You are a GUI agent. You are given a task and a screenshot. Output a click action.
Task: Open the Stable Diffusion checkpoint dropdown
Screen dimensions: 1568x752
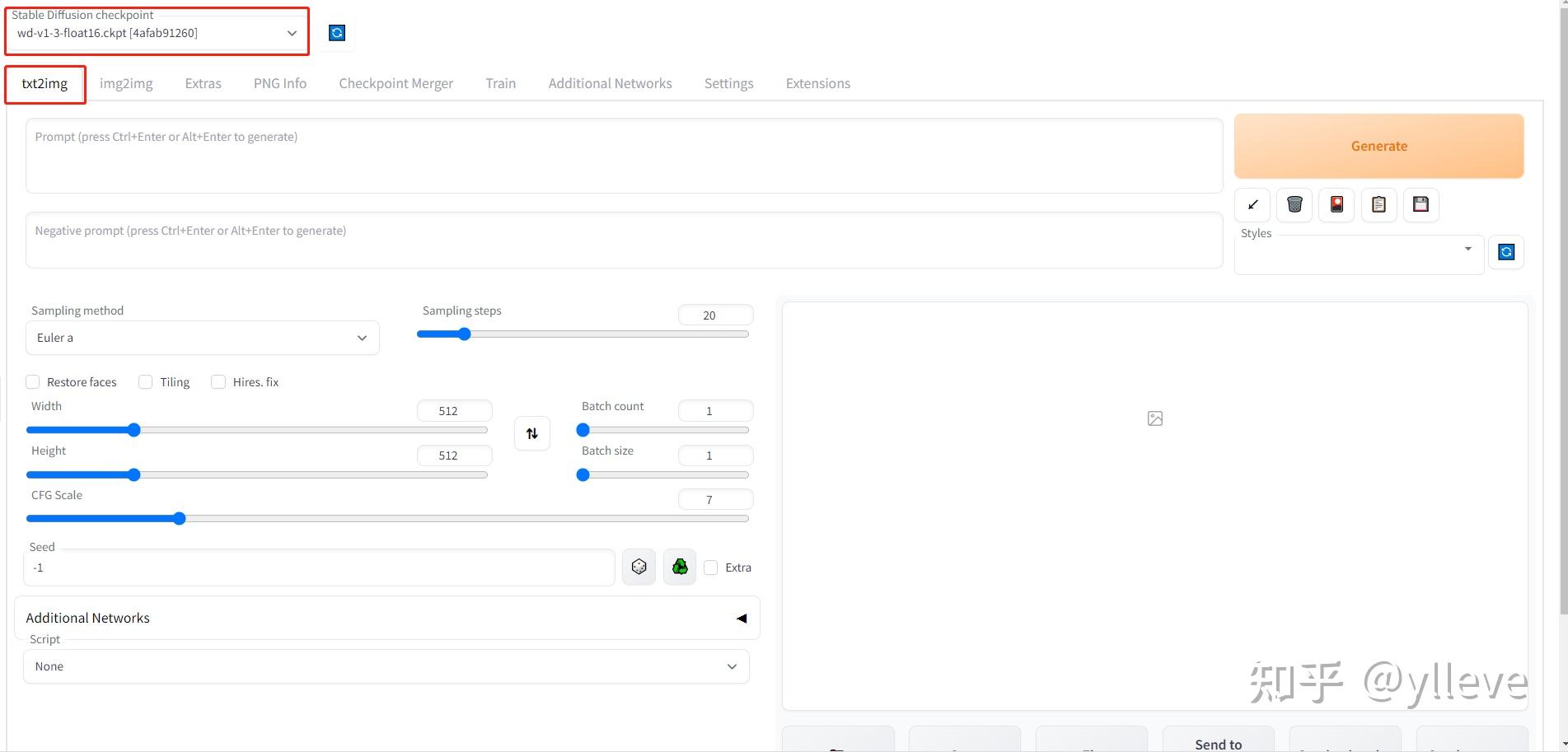[157, 33]
